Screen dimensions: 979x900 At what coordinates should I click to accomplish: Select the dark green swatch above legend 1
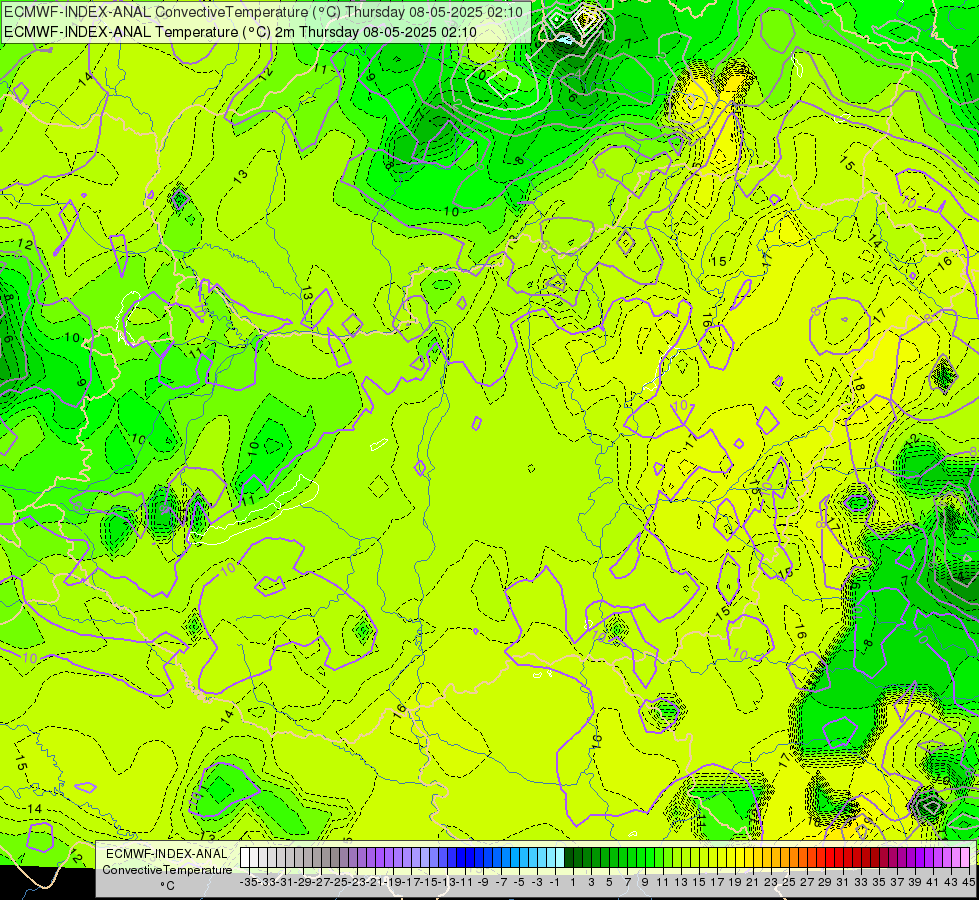point(569,858)
